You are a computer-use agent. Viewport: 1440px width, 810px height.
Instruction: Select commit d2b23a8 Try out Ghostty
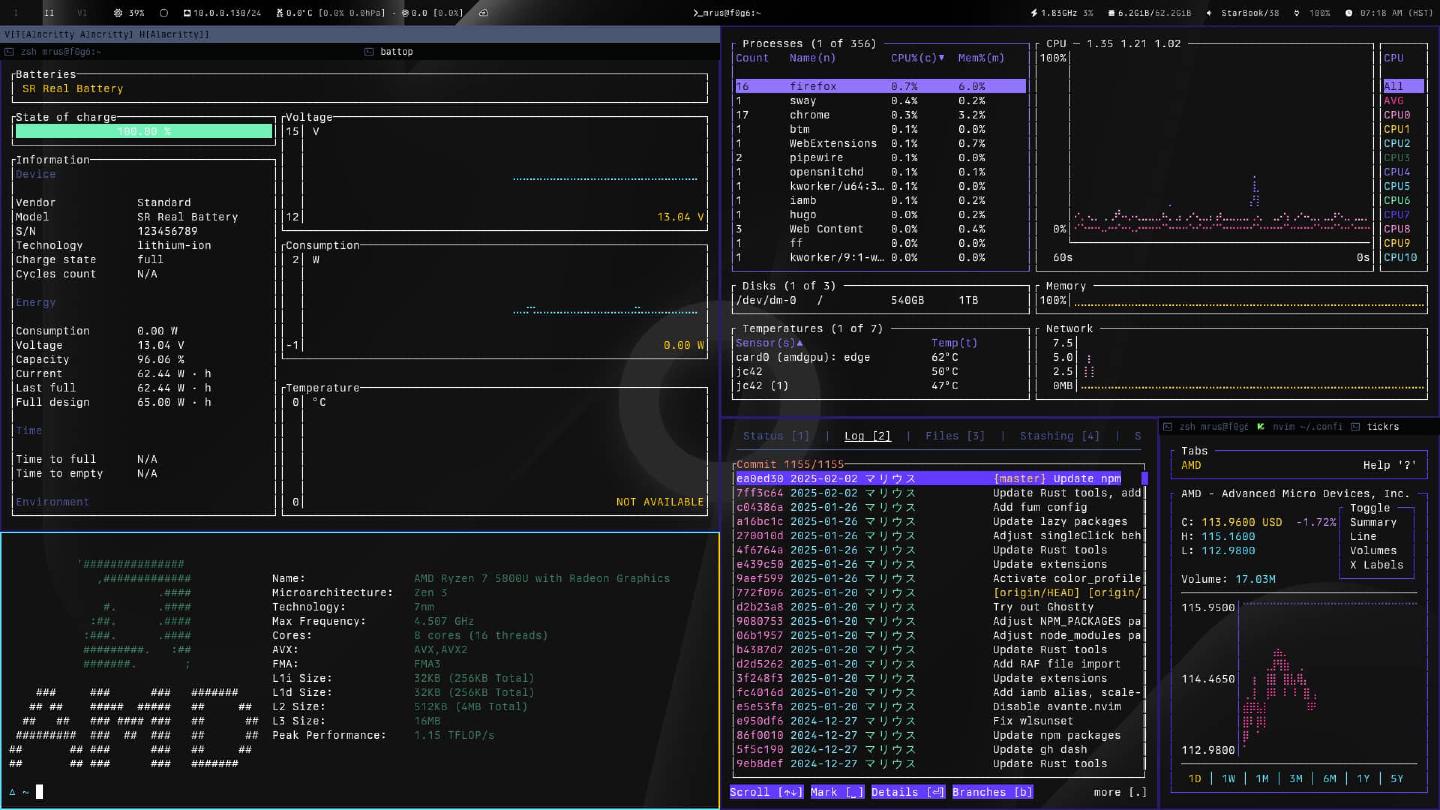pos(938,607)
